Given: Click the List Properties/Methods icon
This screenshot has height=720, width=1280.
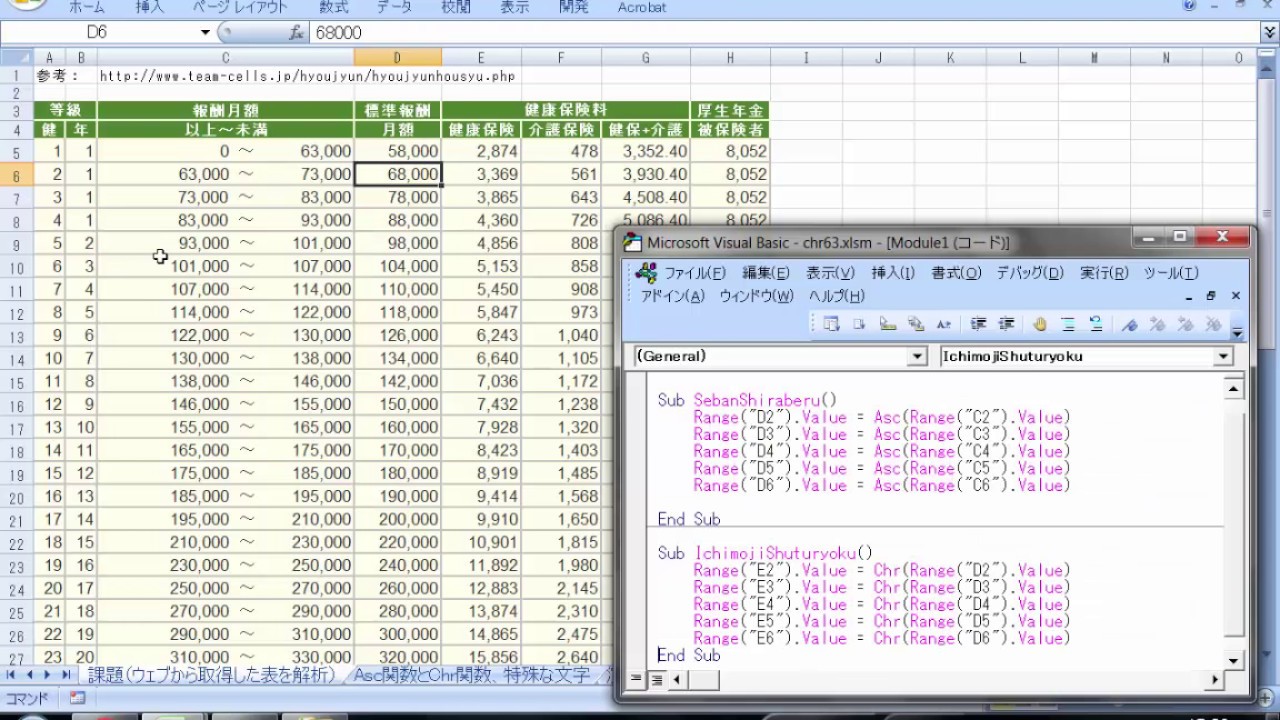Looking at the screenshot, I should 831,324.
